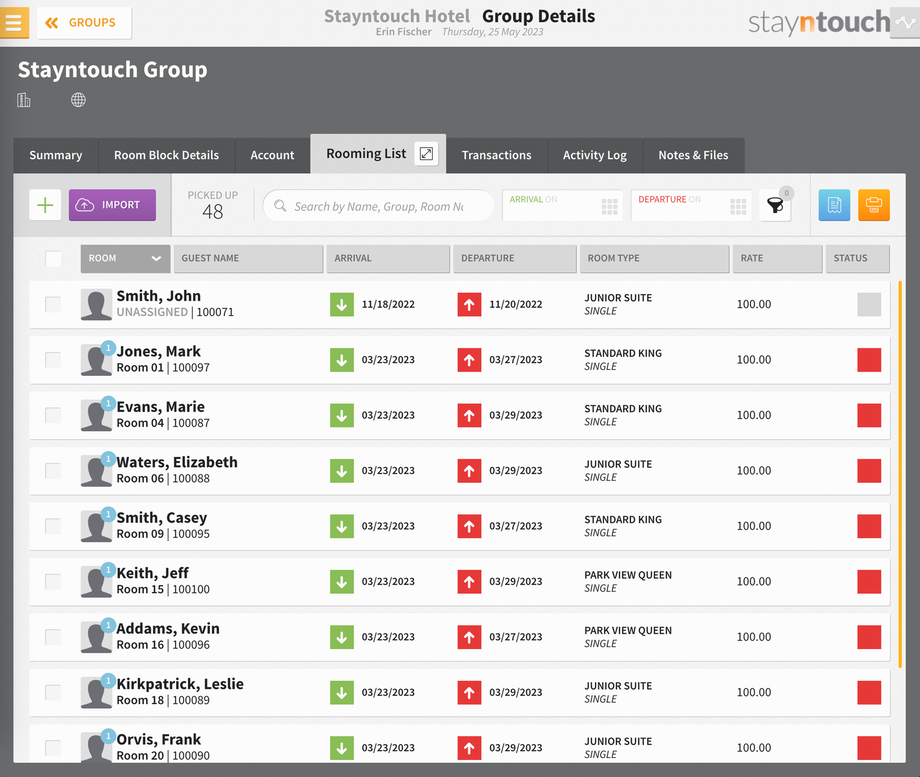Viewport: 920px width, 777px height.
Task: Click the activity pulse icon at top right
Action: click(905, 23)
